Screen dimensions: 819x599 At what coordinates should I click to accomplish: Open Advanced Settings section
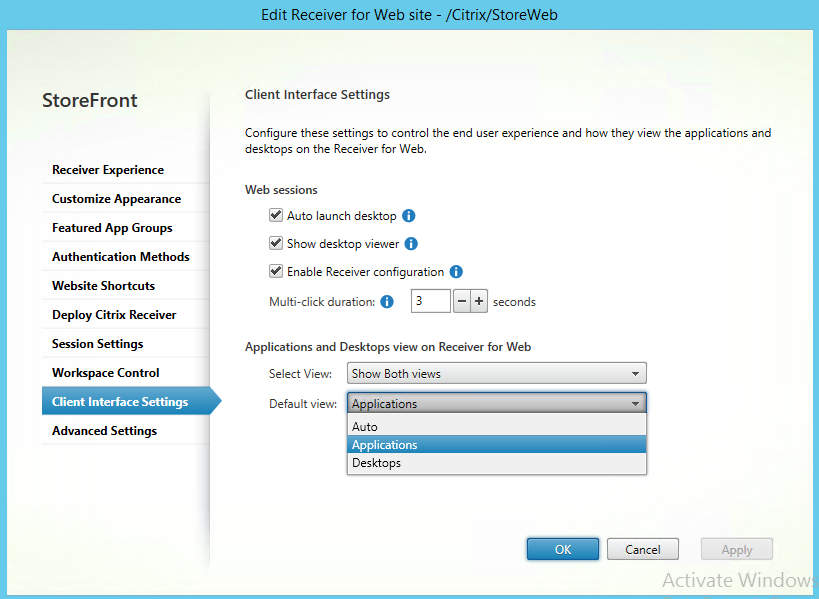pos(125,431)
